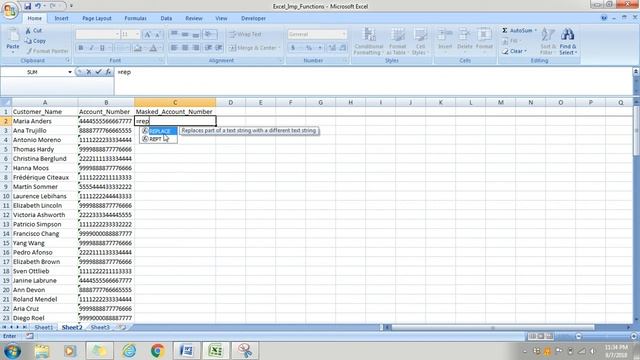Click the Select All corner button
This screenshot has height=360, width=640.
(x=6, y=102)
